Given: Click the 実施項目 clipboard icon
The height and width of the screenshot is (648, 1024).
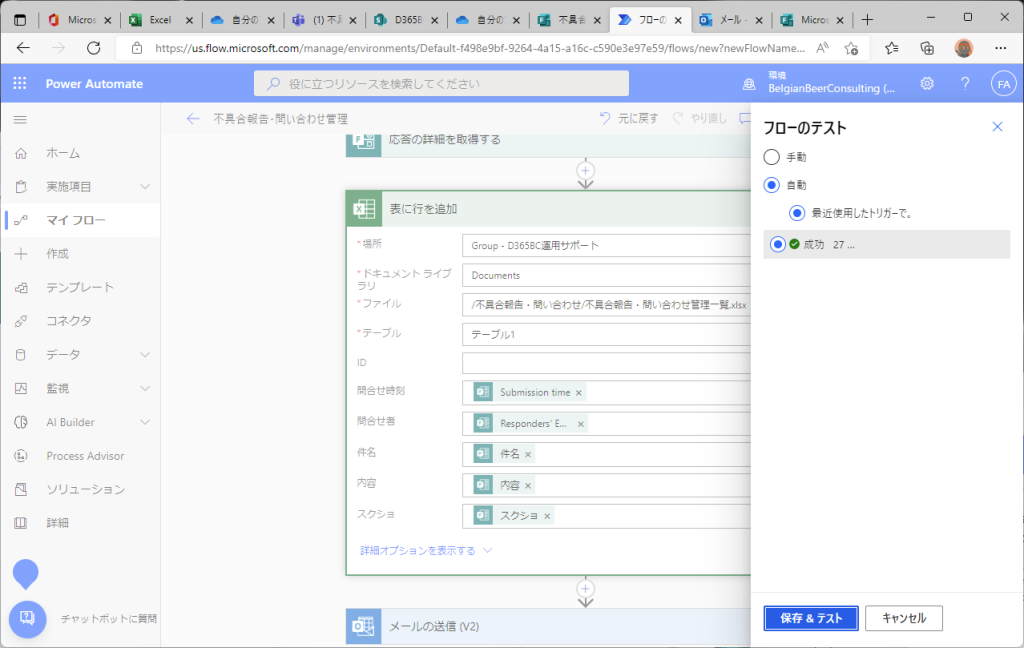Looking at the screenshot, I should tap(21, 187).
